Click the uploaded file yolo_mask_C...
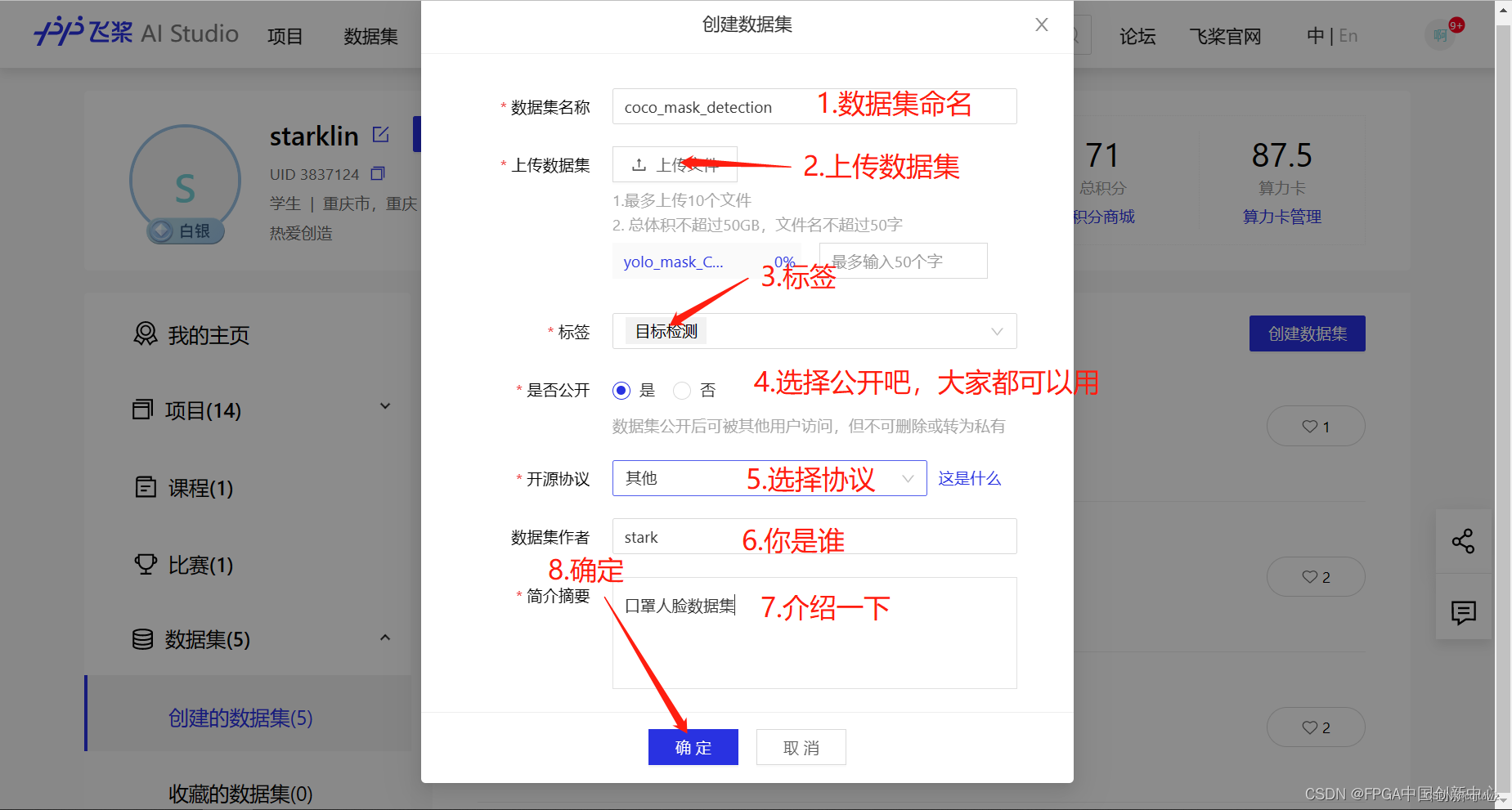The image size is (1512, 810). coord(673,262)
